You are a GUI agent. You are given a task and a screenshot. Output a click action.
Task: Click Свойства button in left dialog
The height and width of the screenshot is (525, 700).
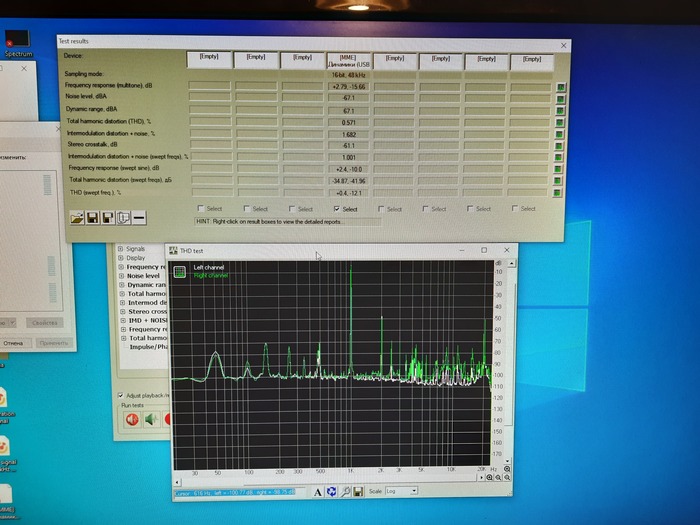[45, 323]
